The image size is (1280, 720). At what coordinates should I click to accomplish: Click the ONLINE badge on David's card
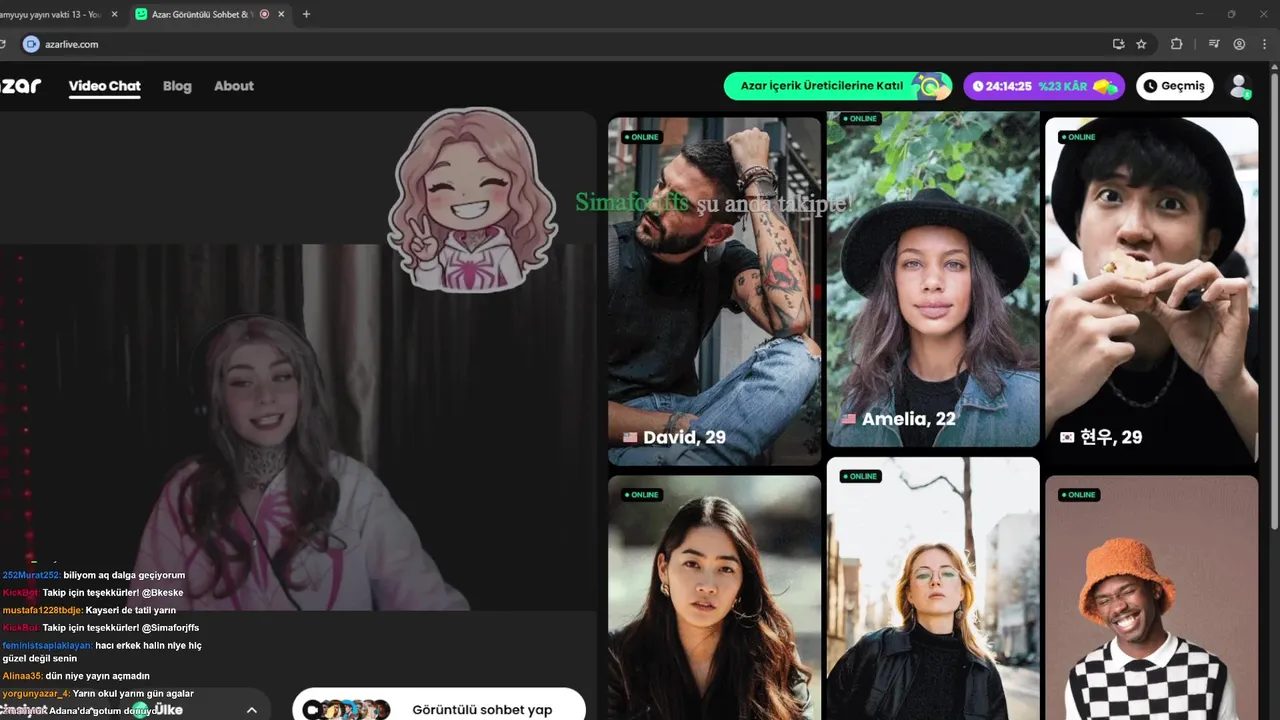641,137
